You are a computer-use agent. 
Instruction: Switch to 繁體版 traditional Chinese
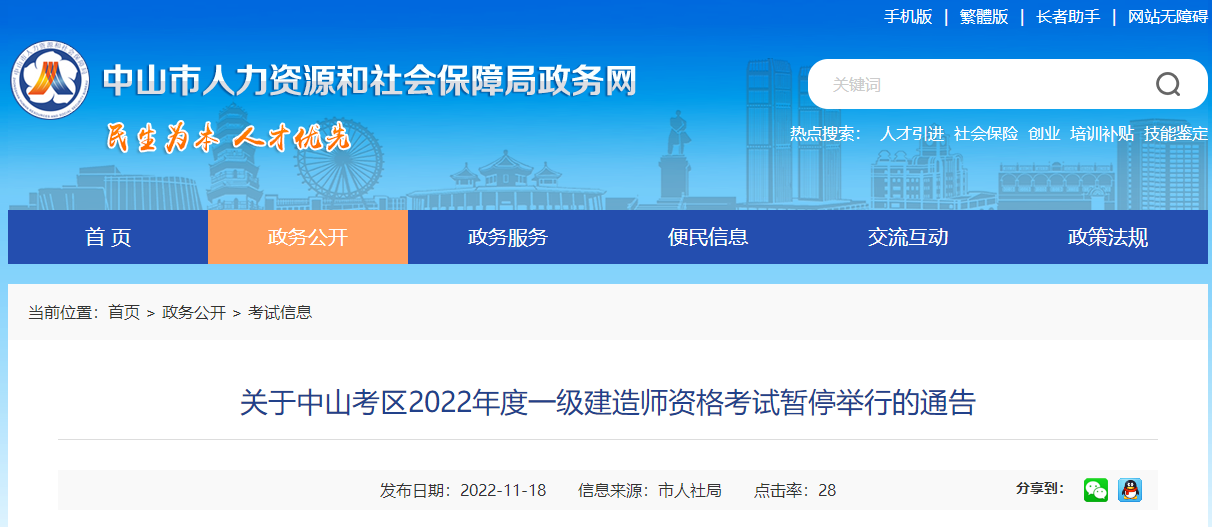(984, 17)
